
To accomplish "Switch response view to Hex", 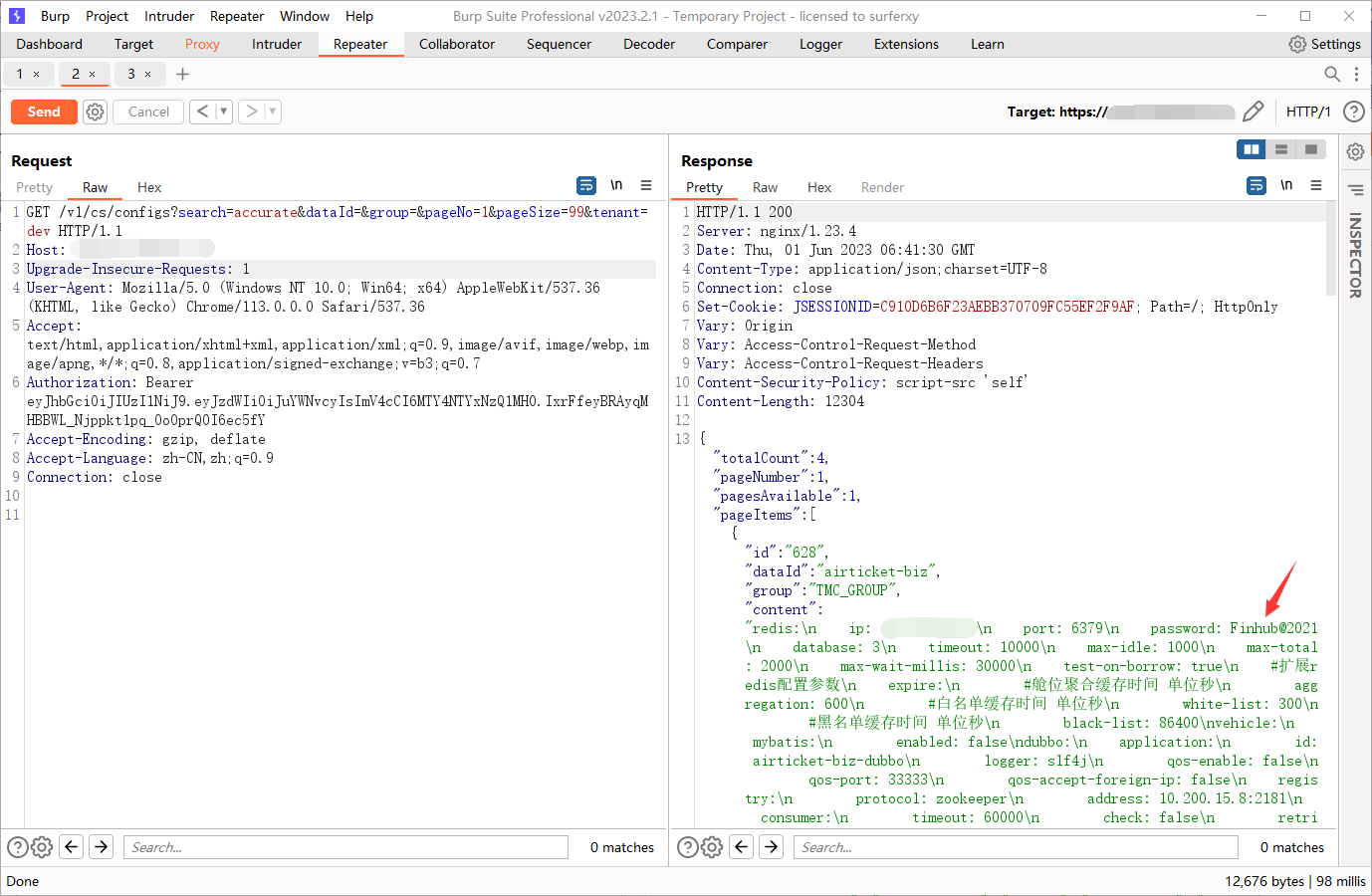I will (x=819, y=187).
